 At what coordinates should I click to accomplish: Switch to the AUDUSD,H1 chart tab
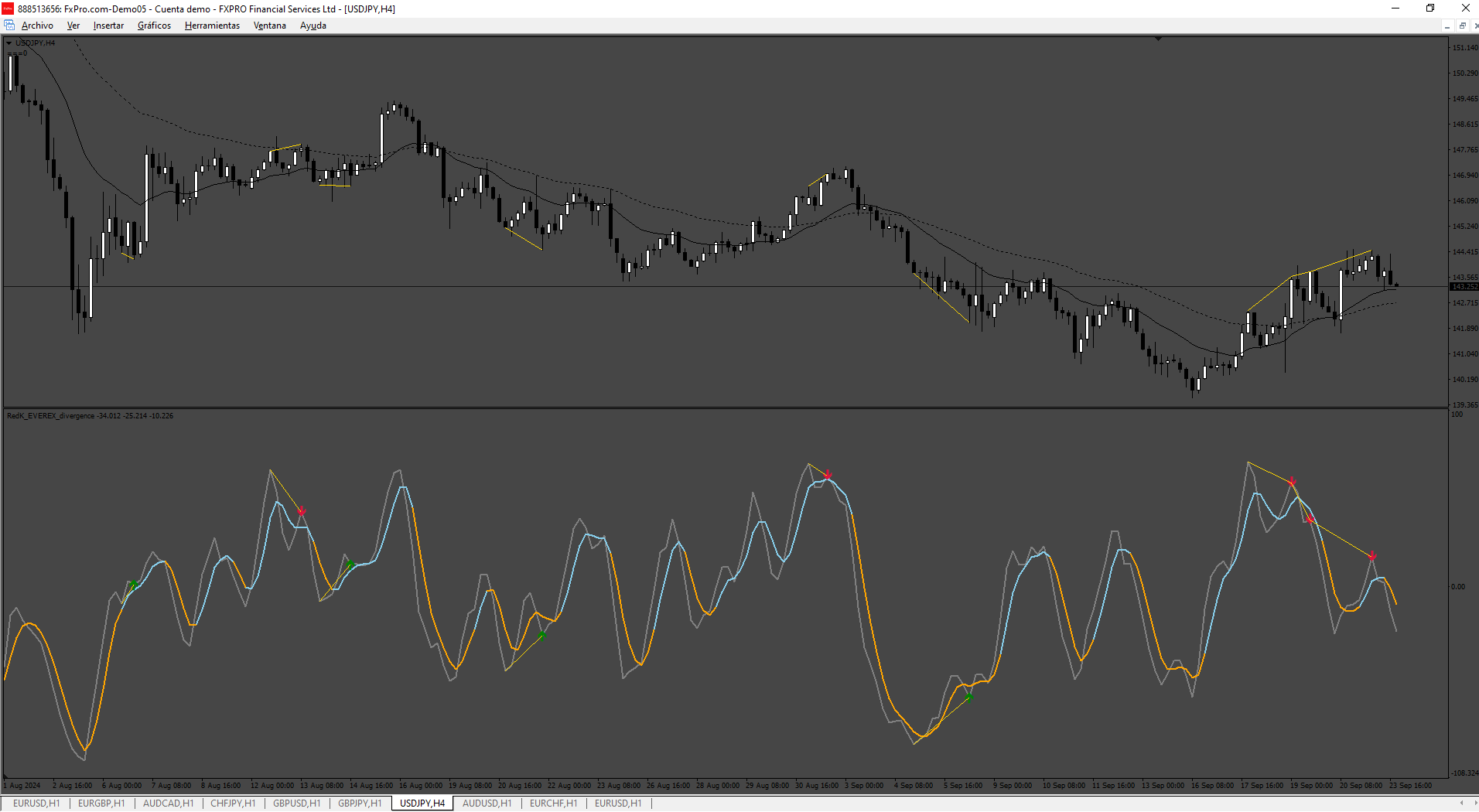[487, 803]
